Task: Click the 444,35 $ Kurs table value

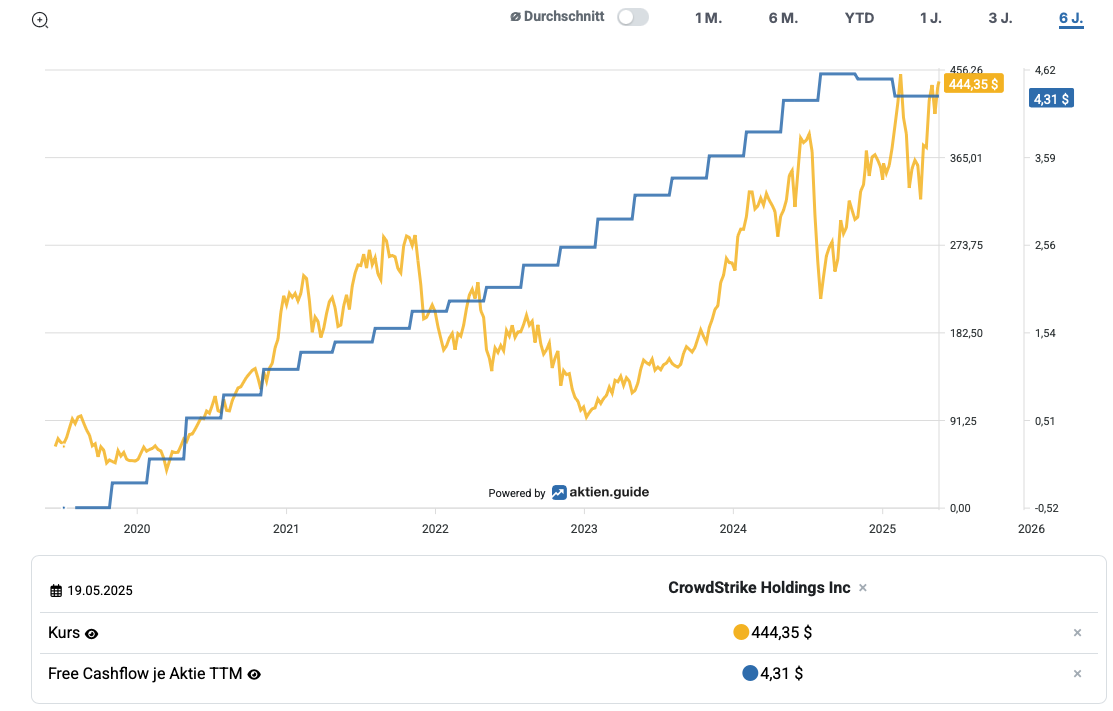Action: 782,632
